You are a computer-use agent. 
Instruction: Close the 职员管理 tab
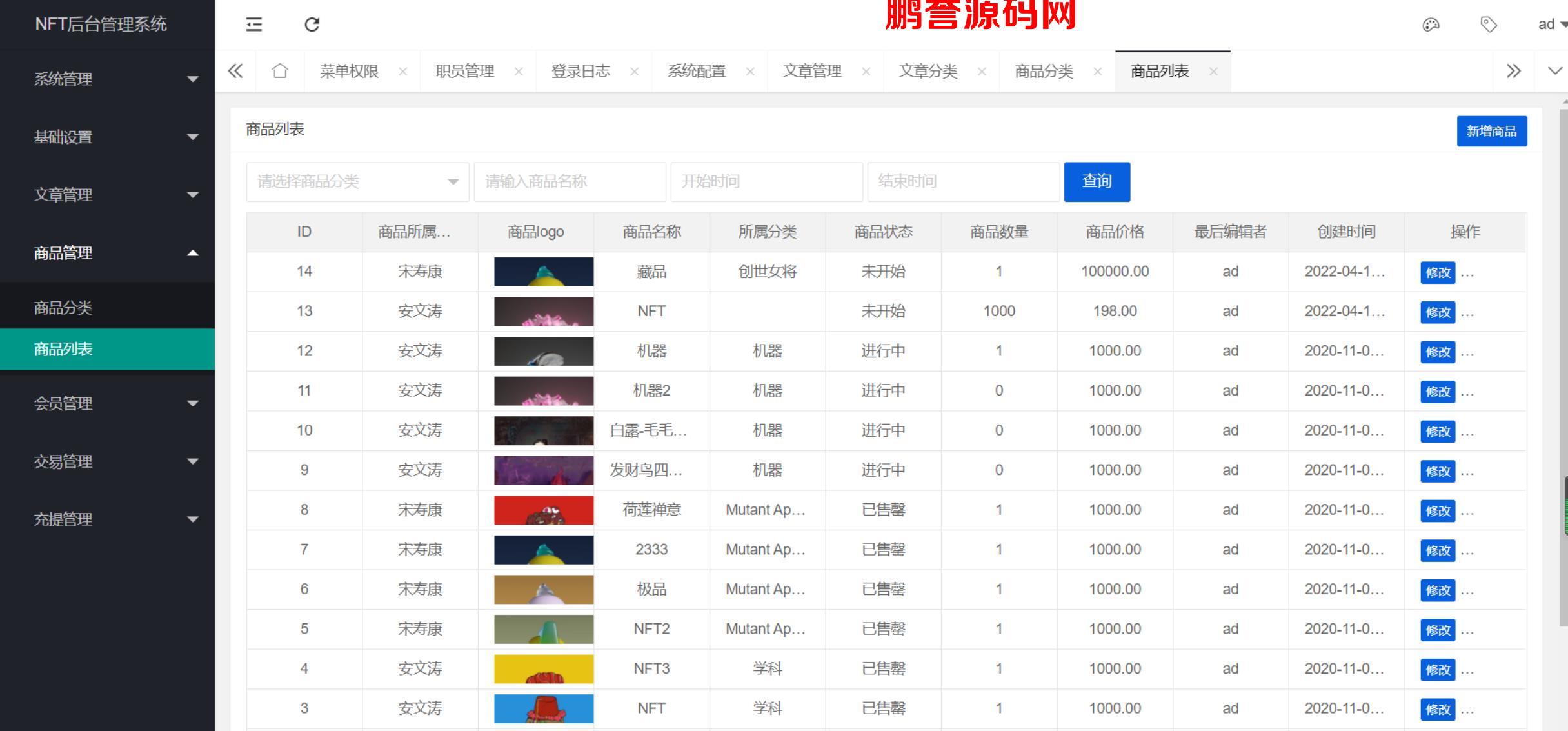[519, 72]
